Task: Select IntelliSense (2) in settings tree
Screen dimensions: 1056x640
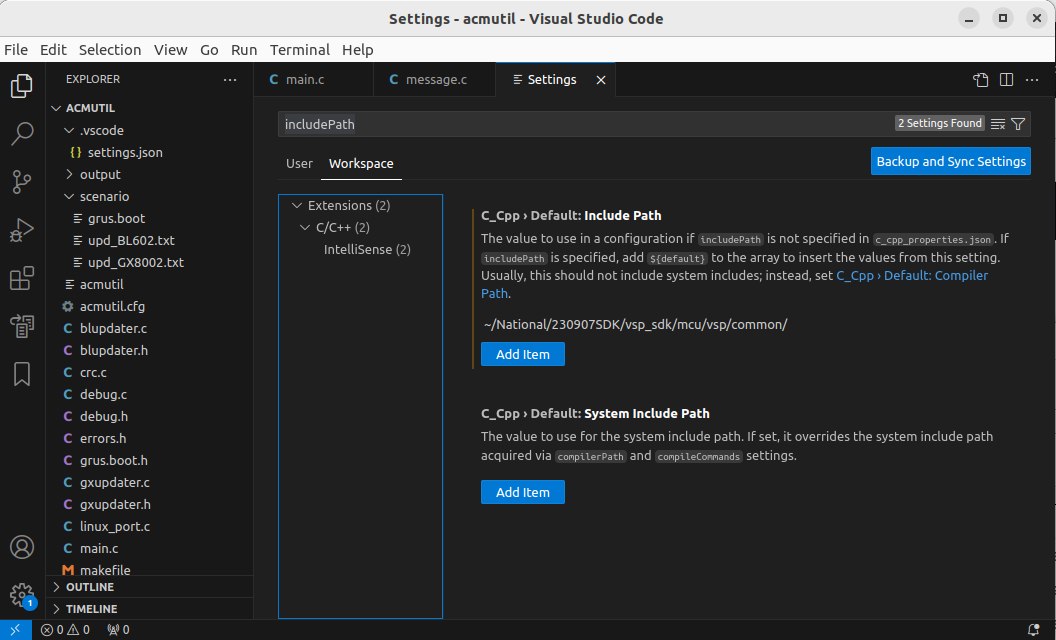Action: 367,249
